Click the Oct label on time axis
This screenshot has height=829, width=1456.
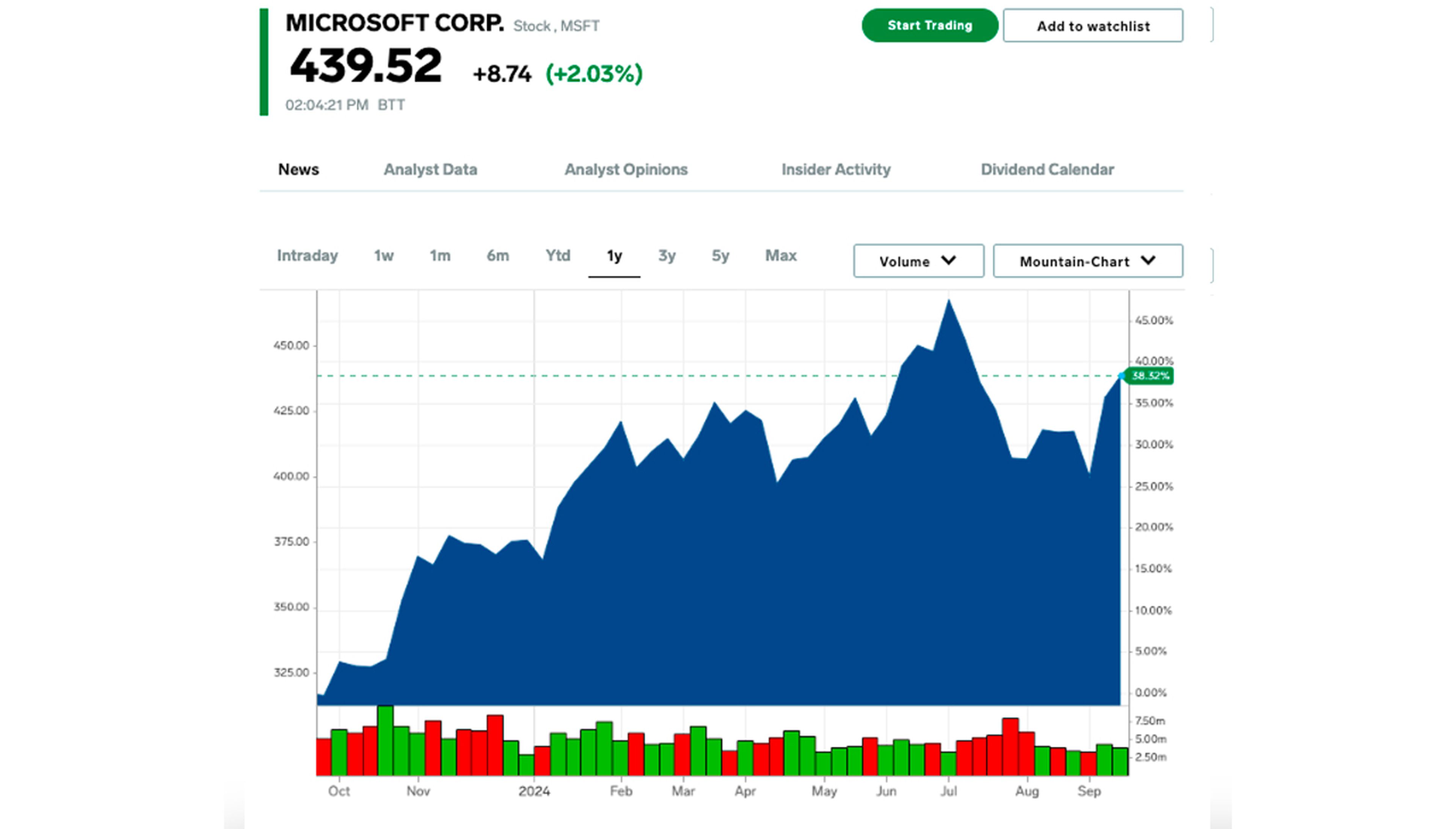pos(339,791)
